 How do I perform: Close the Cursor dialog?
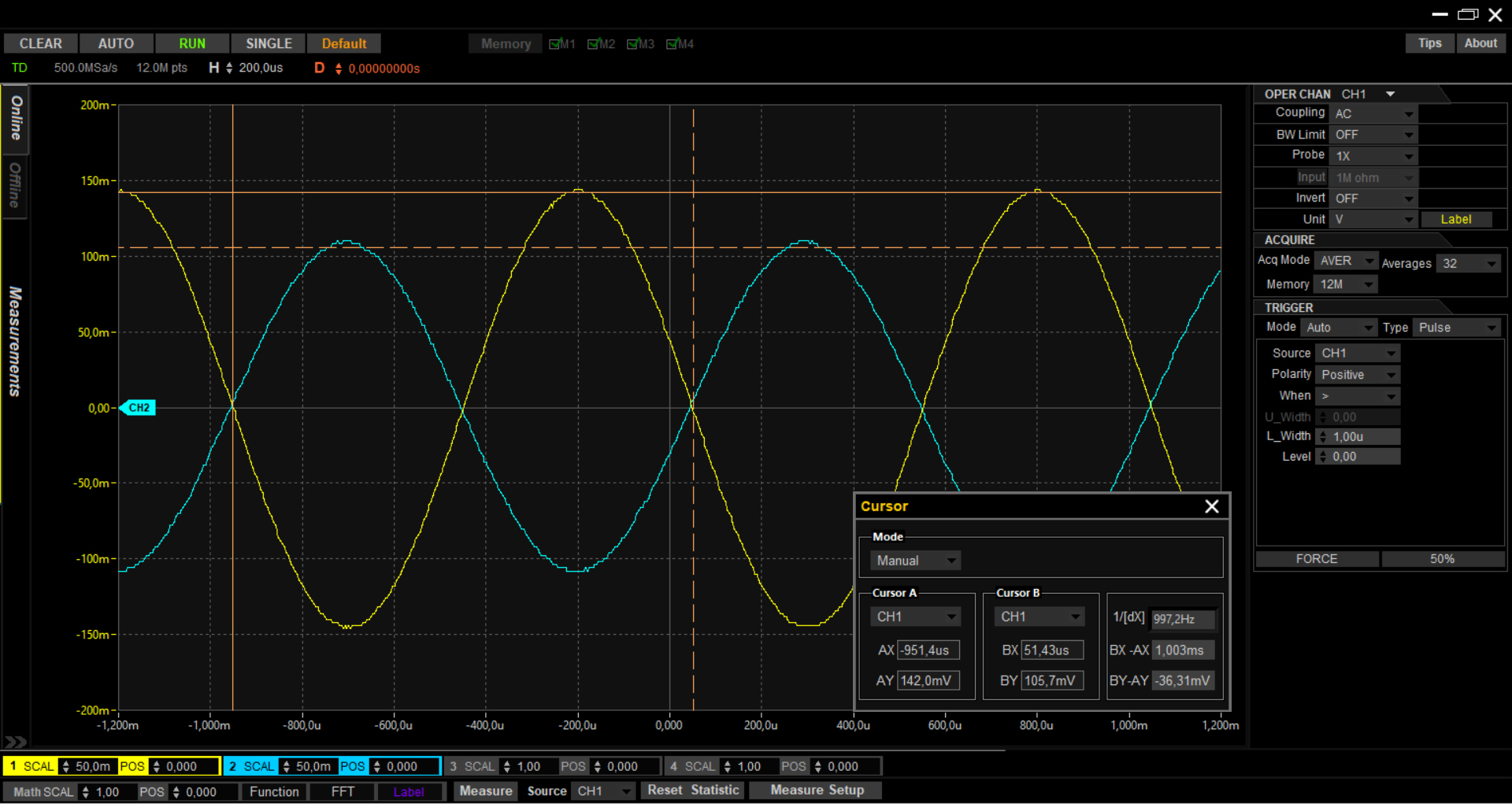[1212, 506]
